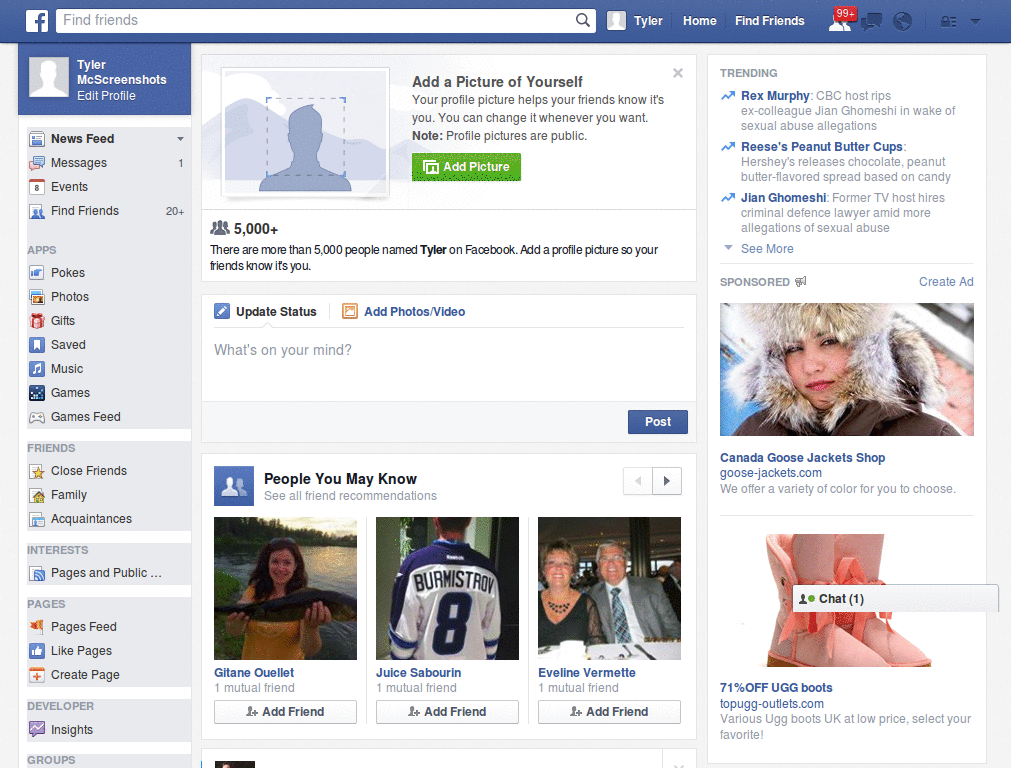
Task: Select the Add Photos/Video tab
Action: point(404,312)
